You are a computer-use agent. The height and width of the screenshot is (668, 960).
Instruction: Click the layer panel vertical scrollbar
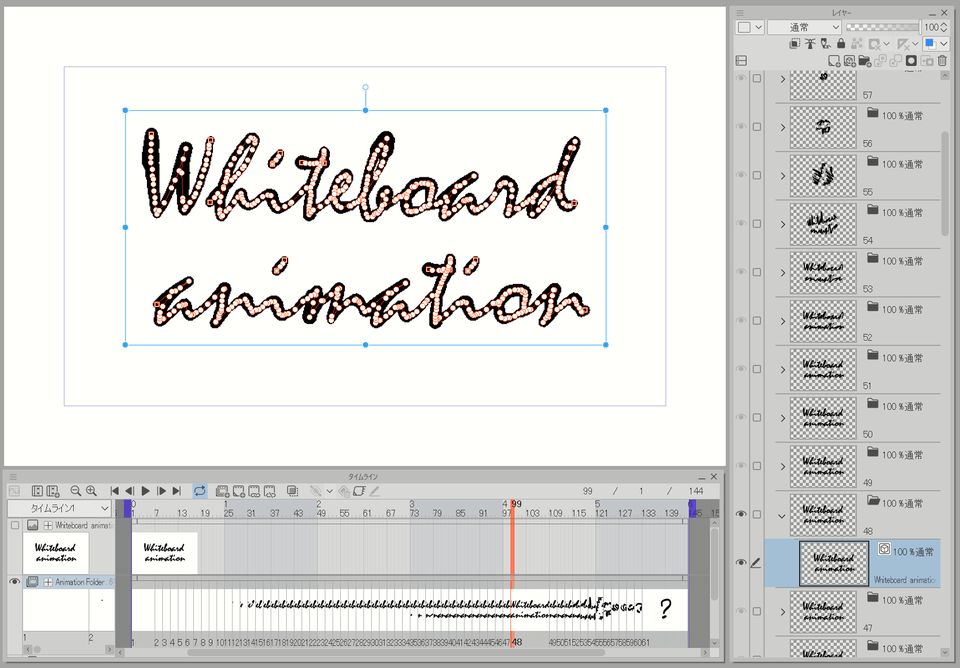click(945, 183)
